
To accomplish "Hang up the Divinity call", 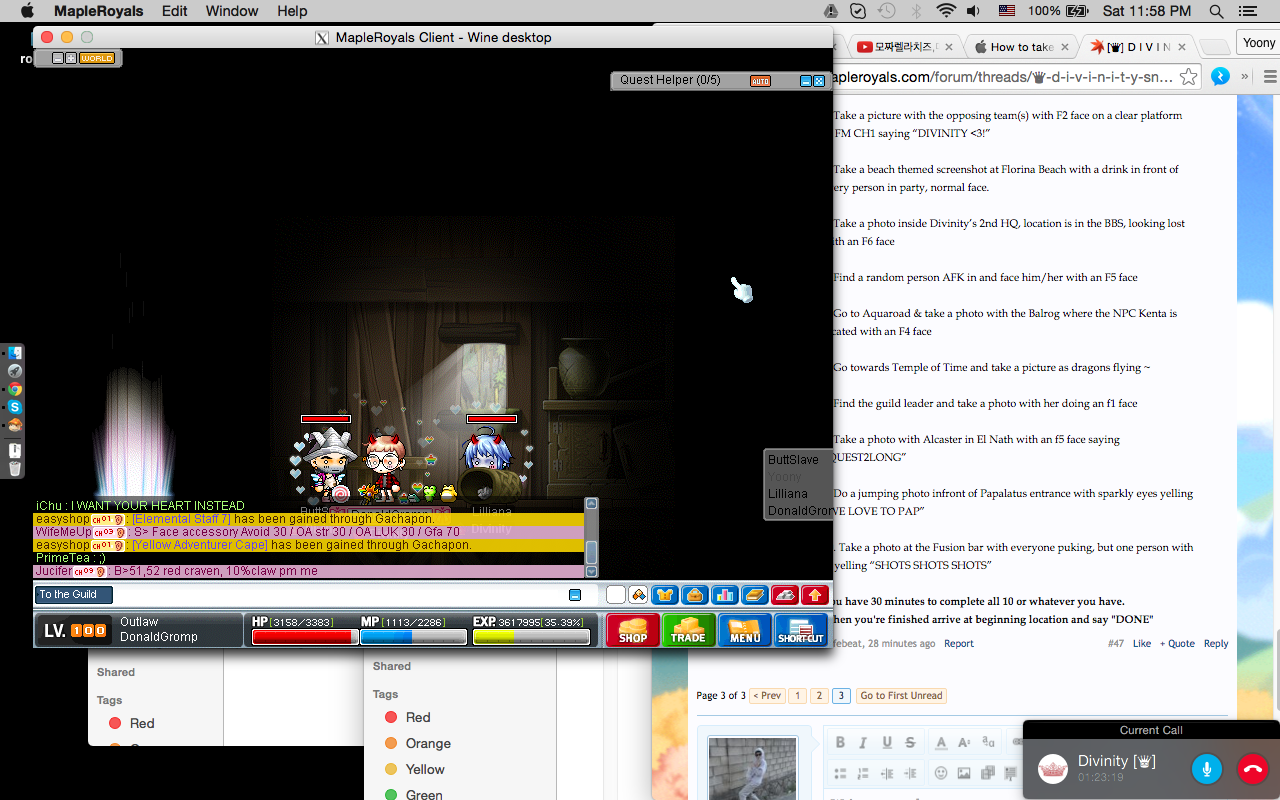I will point(1253,769).
